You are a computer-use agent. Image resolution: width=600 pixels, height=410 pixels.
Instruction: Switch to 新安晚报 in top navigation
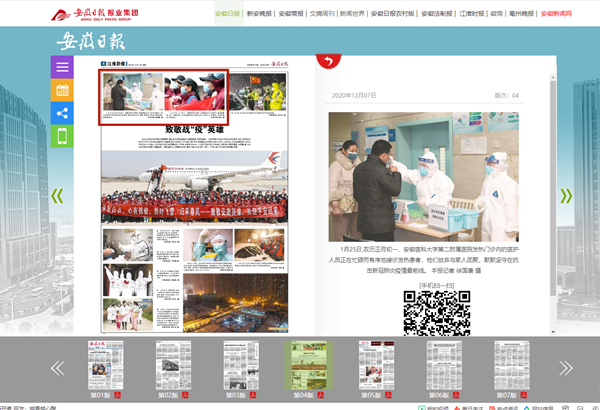pyautogui.click(x=261, y=15)
